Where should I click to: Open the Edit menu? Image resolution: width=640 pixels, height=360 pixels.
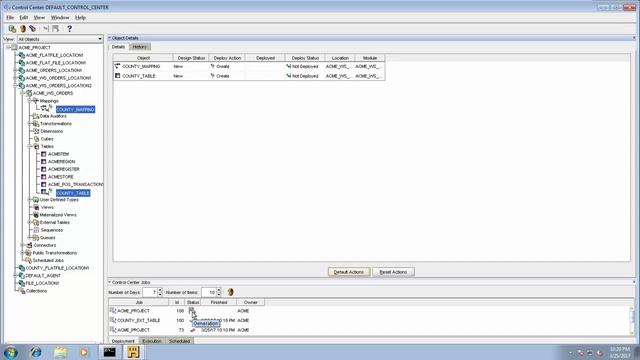pyautogui.click(x=24, y=18)
